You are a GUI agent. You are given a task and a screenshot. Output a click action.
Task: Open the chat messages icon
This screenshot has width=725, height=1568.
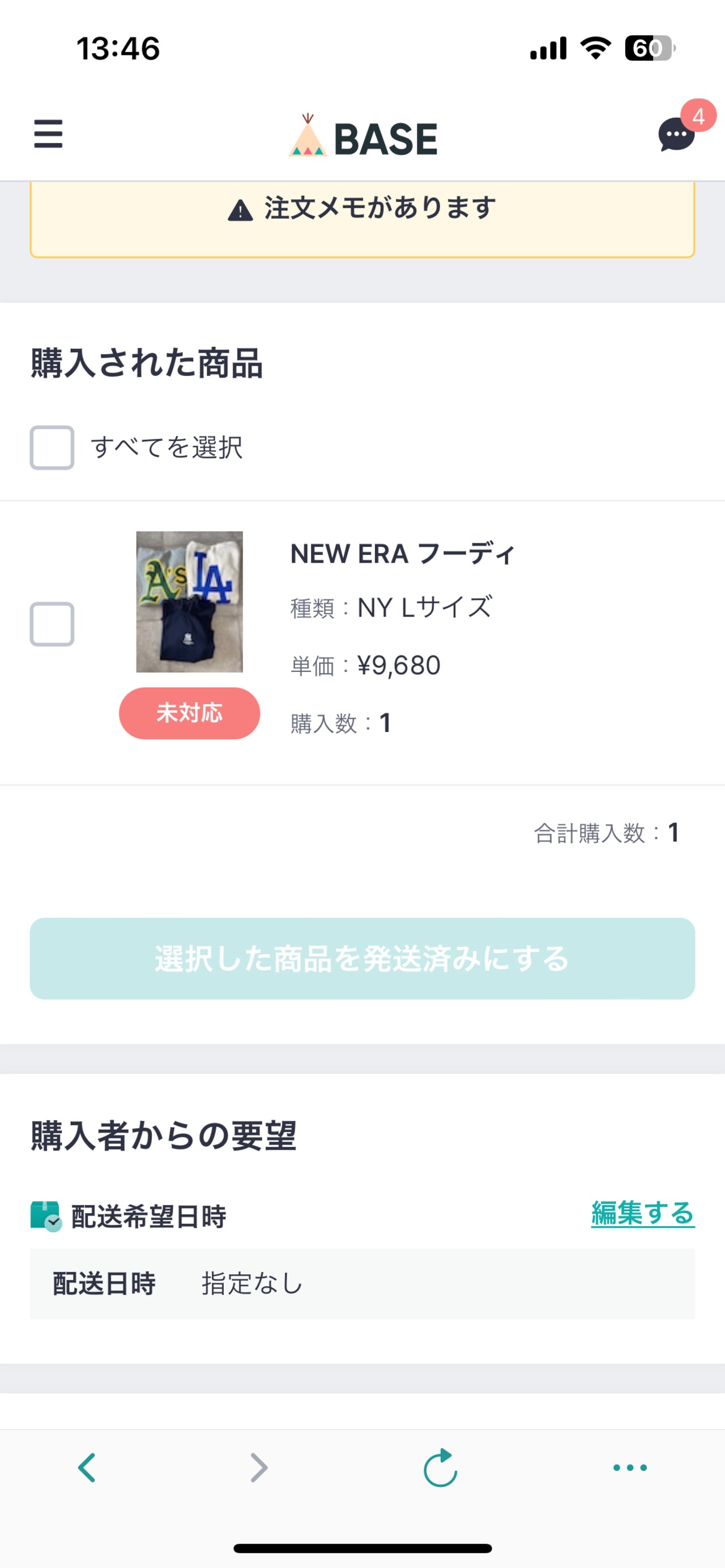tap(676, 135)
